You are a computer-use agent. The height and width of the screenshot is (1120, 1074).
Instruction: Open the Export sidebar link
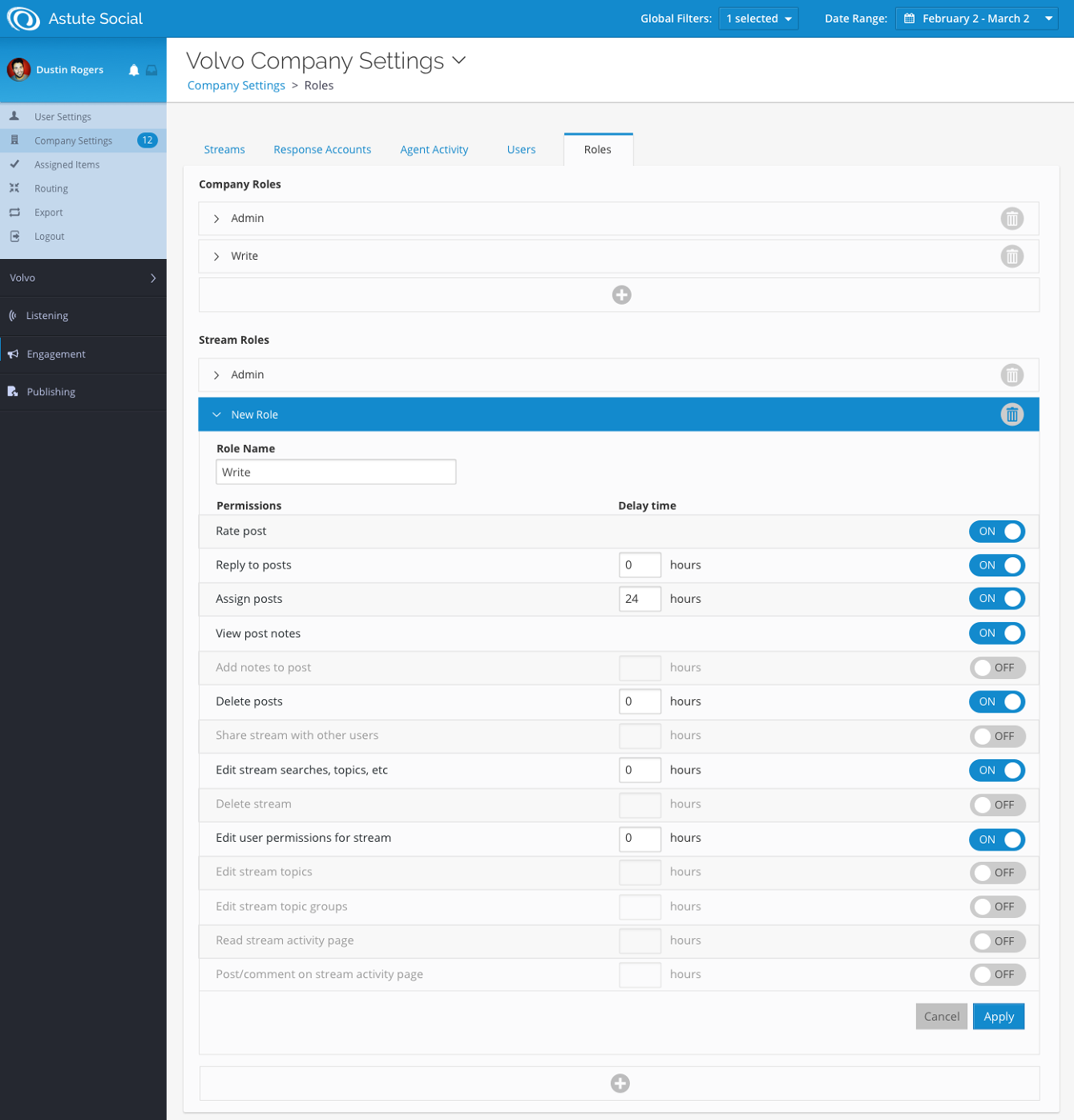coord(49,212)
